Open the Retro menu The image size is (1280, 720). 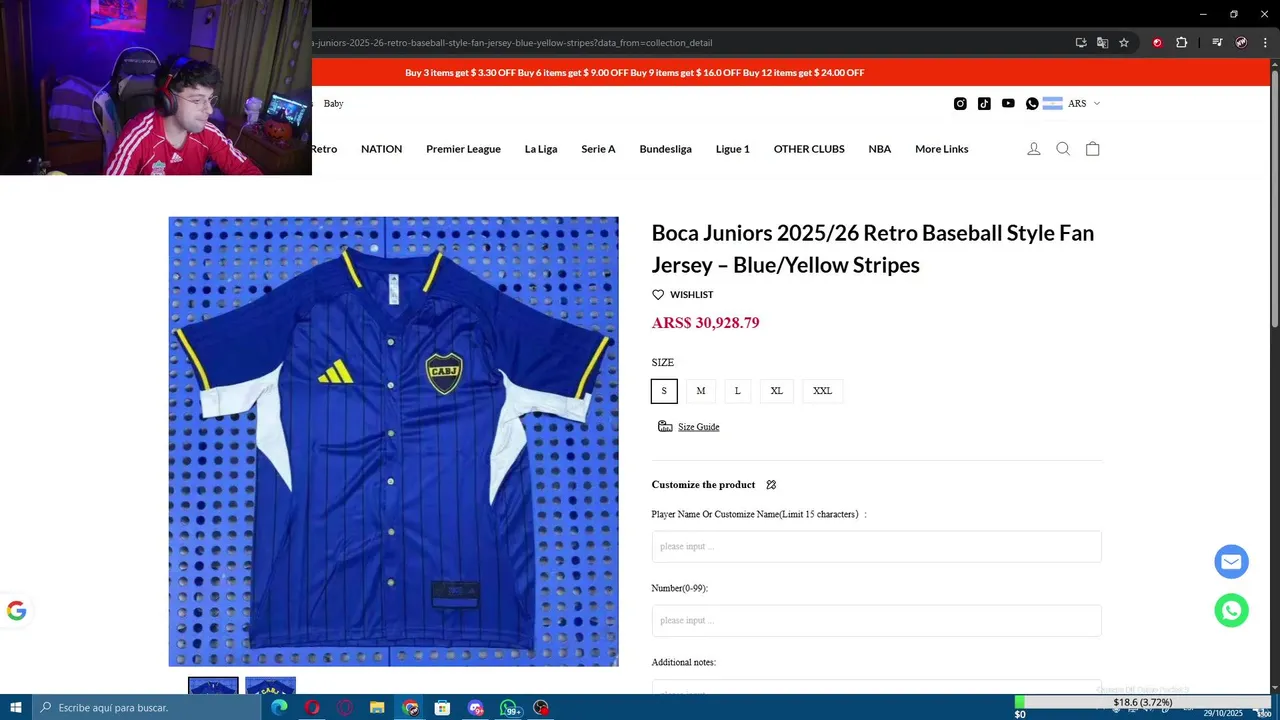[x=324, y=149]
